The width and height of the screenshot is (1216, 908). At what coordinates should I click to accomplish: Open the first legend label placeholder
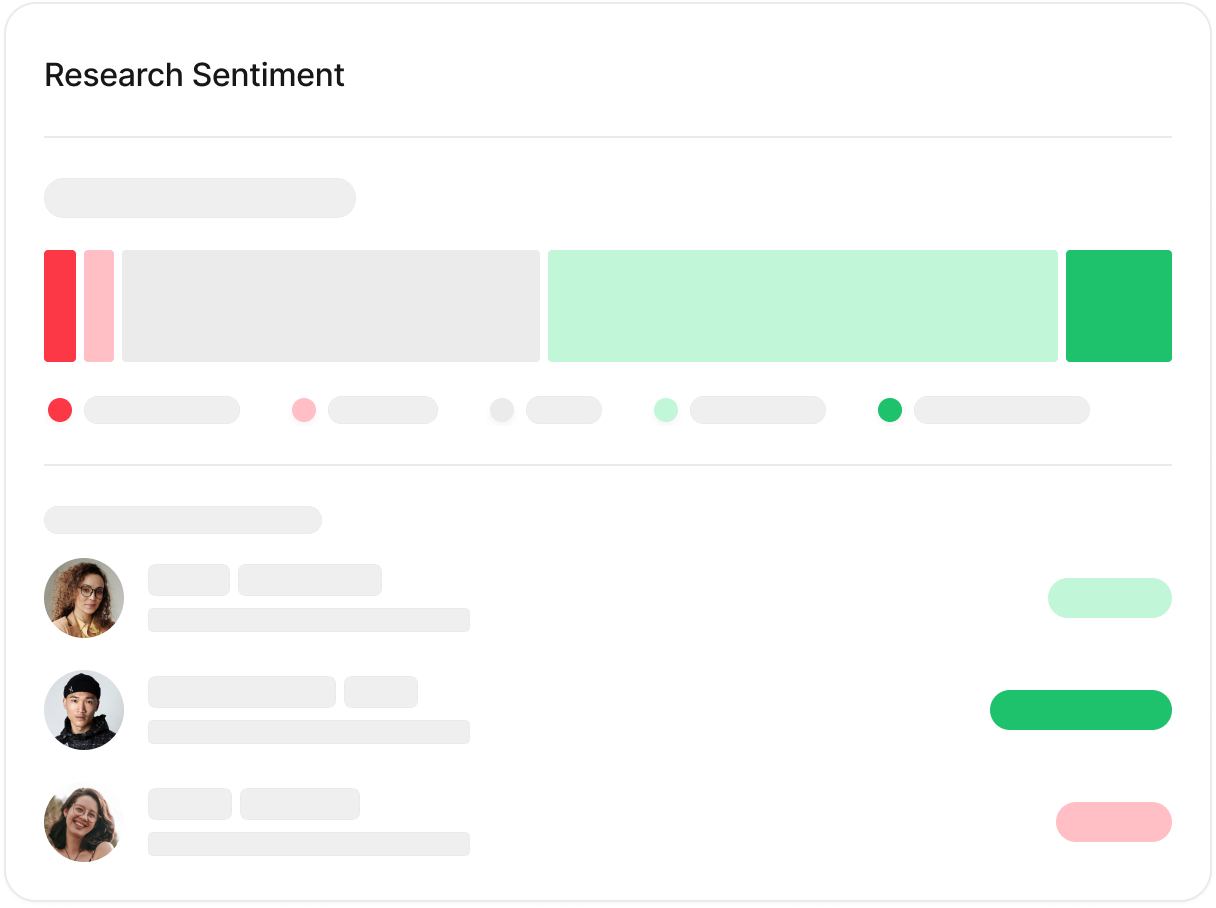(x=161, y=410)
